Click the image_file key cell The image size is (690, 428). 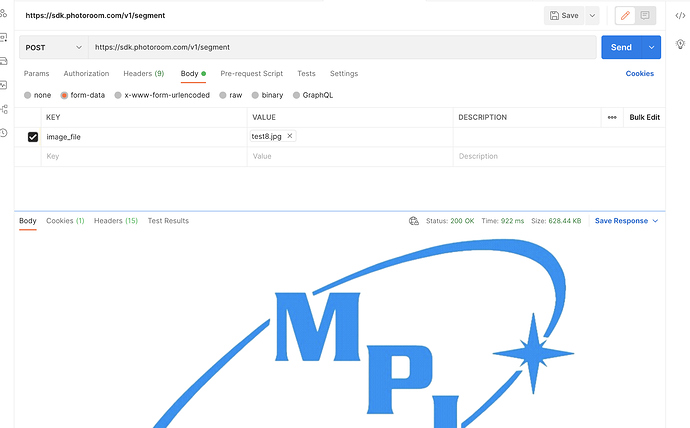[x=144, y=137]
